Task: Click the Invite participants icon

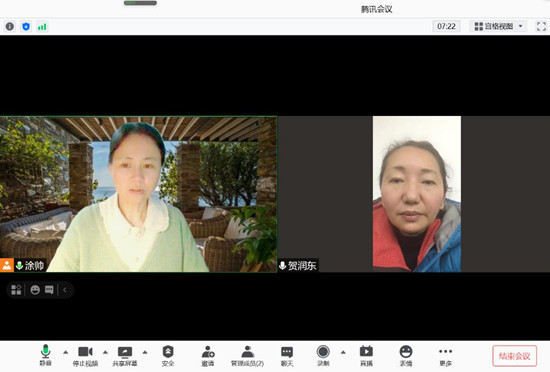Action: [x=208, y=356]
